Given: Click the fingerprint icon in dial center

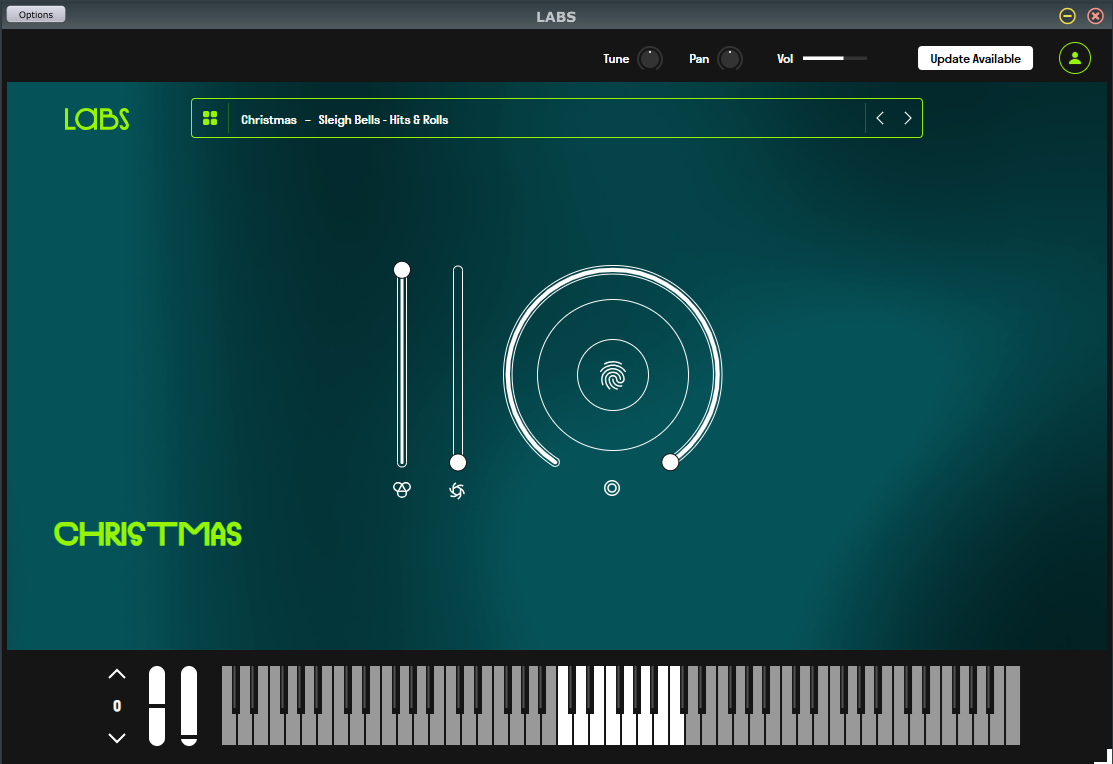Looking at the screenshot, I should pyautogui.click(x=613, y=376).
